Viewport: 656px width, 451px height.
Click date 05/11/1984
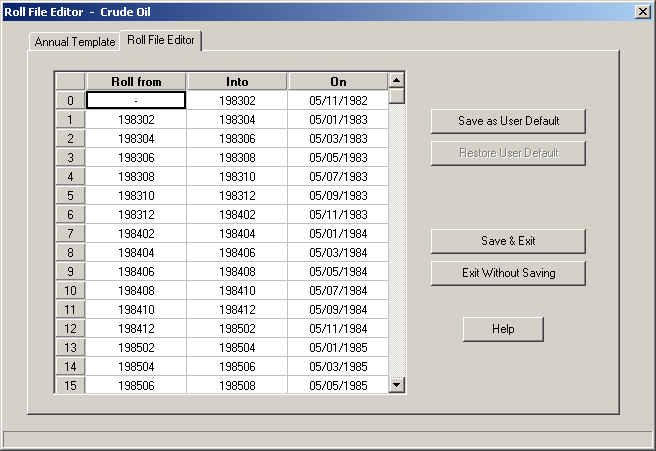click(x=338, y=328)
